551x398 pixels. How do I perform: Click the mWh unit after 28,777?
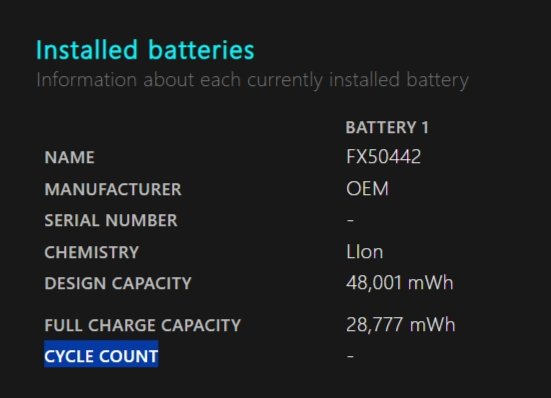(x=433, y=325)
